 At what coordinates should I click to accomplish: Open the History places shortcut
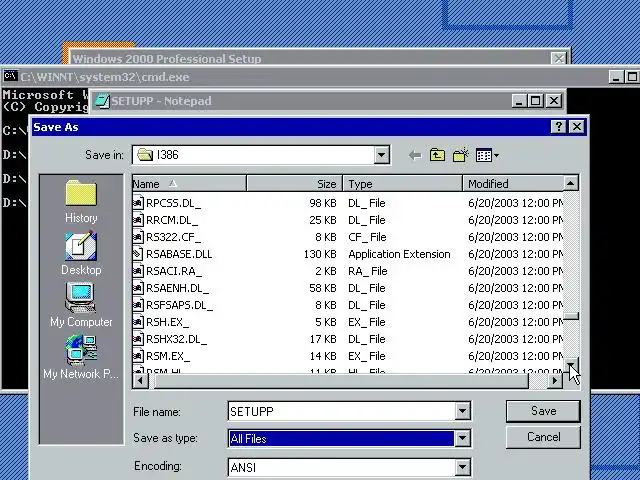click(x=81, y=202)
